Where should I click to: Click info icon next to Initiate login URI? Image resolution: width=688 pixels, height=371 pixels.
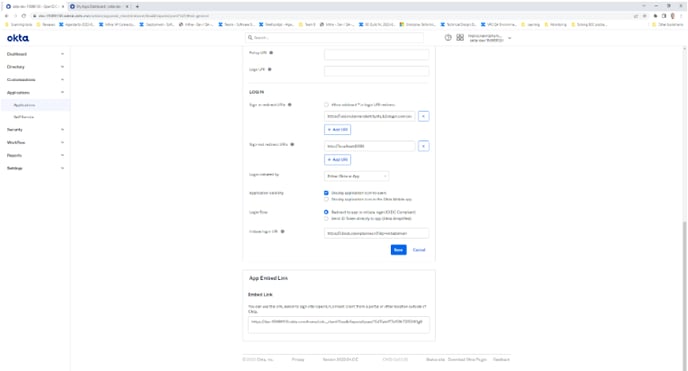[283, 231]
